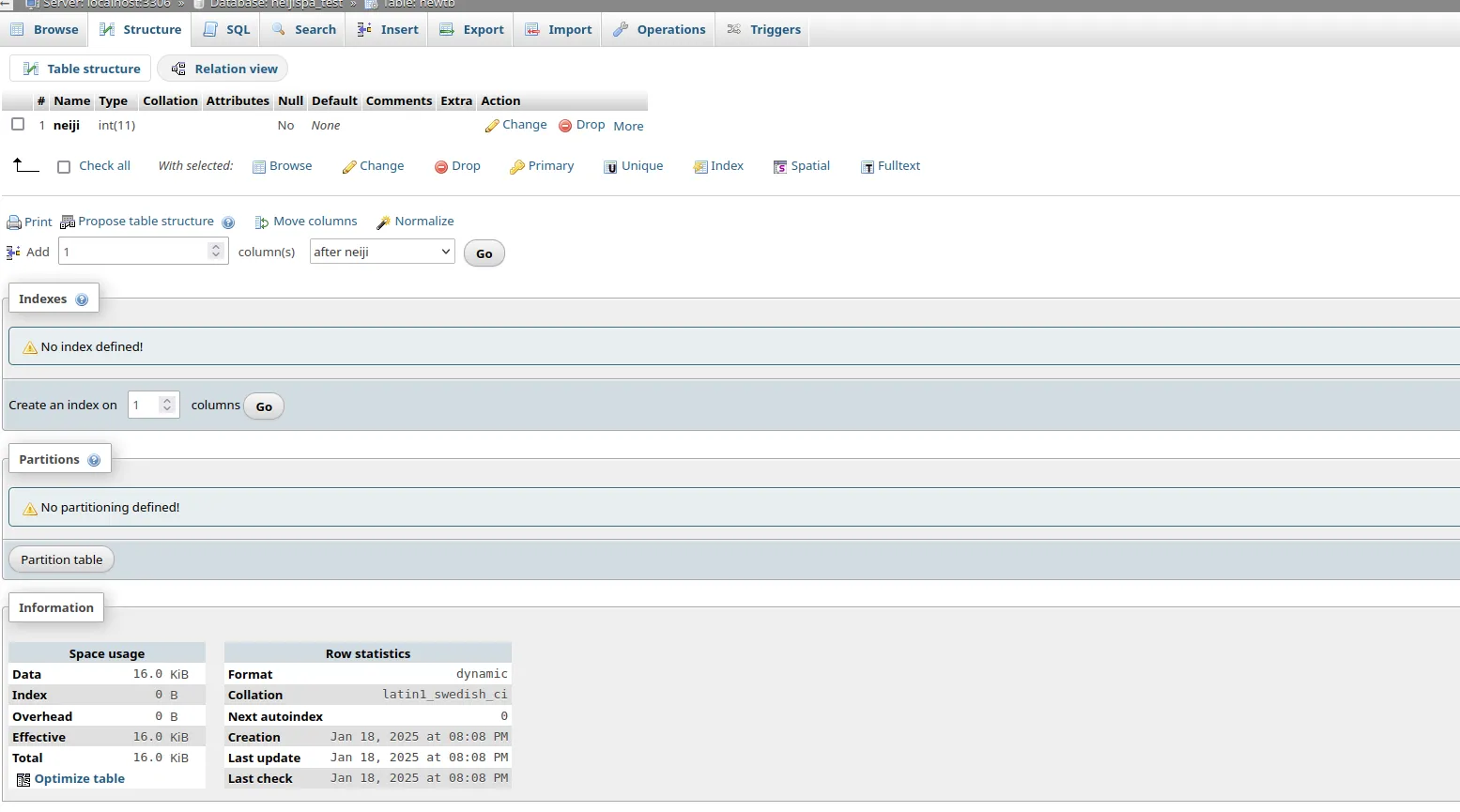Click the latin1_swedish_ci collation value
This screenshot has width=1460, height=812.
click(x=445, y=695)
